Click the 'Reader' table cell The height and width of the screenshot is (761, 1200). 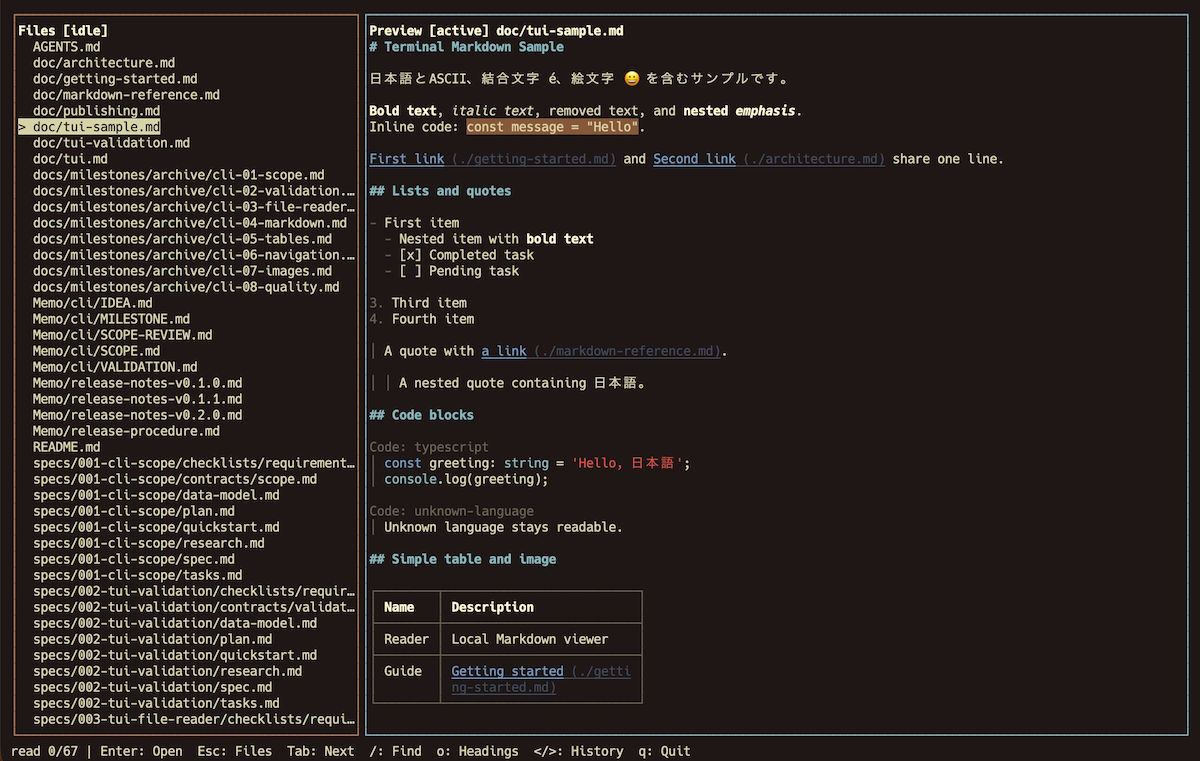pos(406,639)
